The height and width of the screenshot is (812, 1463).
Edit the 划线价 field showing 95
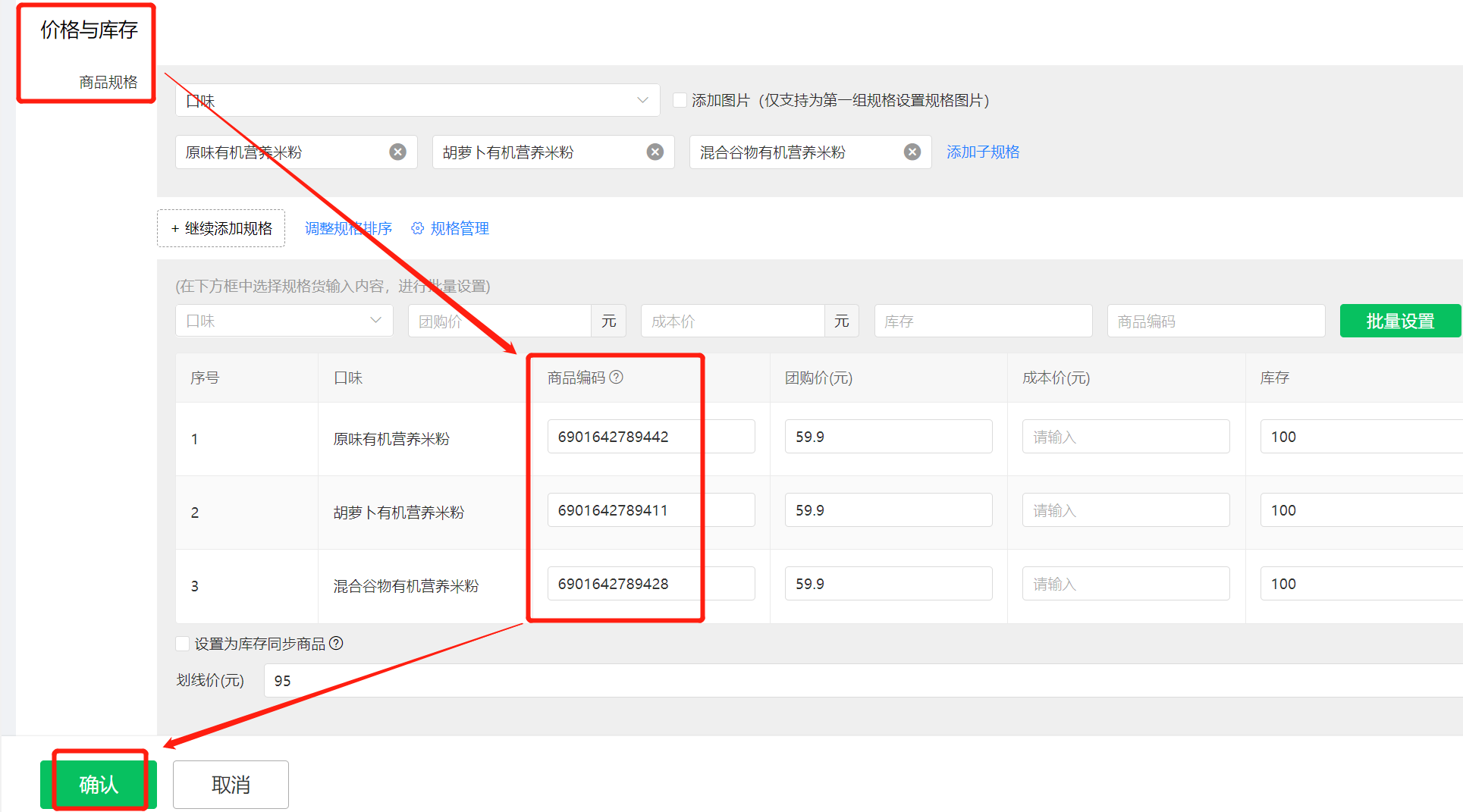[x=863, y=681]
